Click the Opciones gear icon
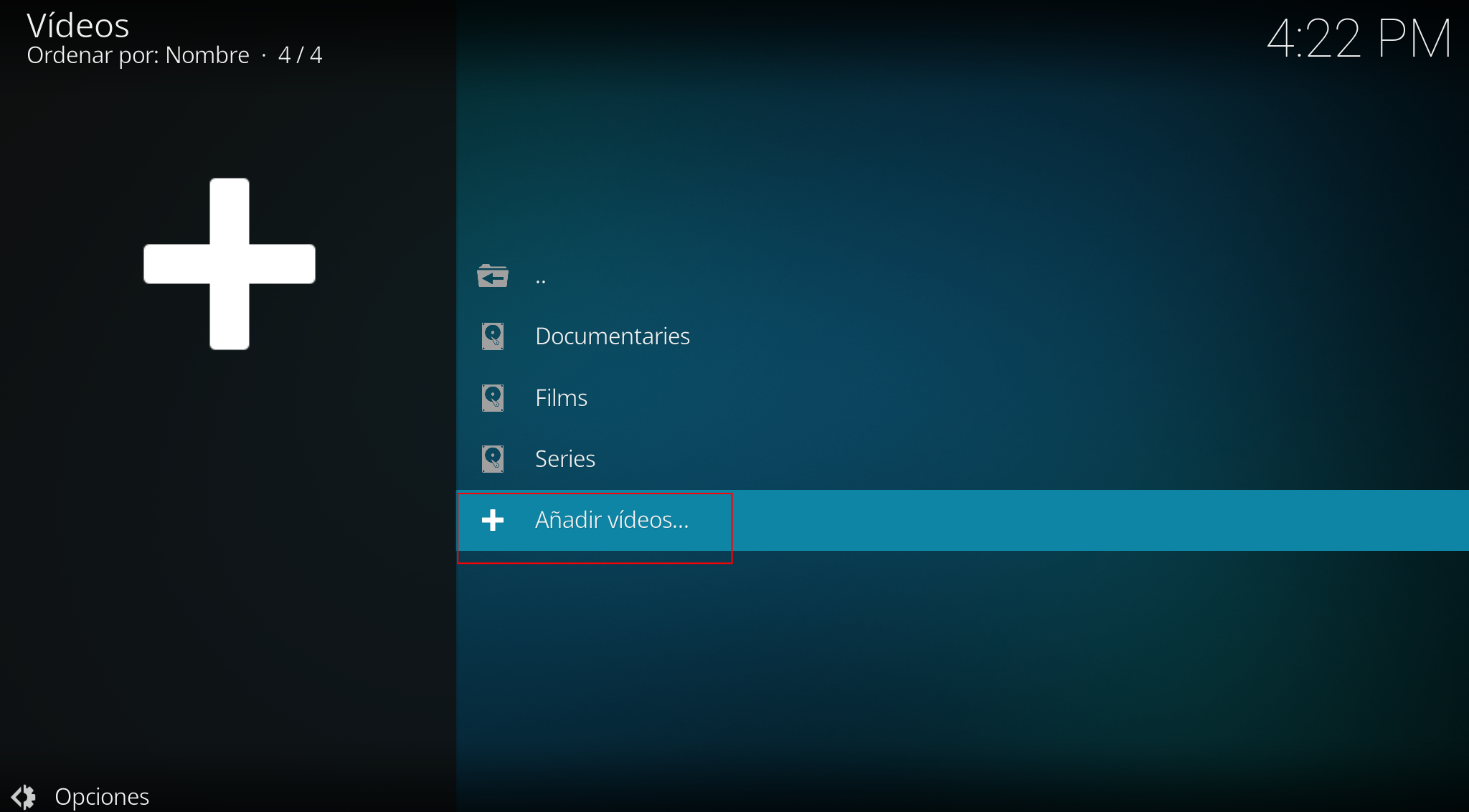The image size is (1469, 812). [24, 796]
